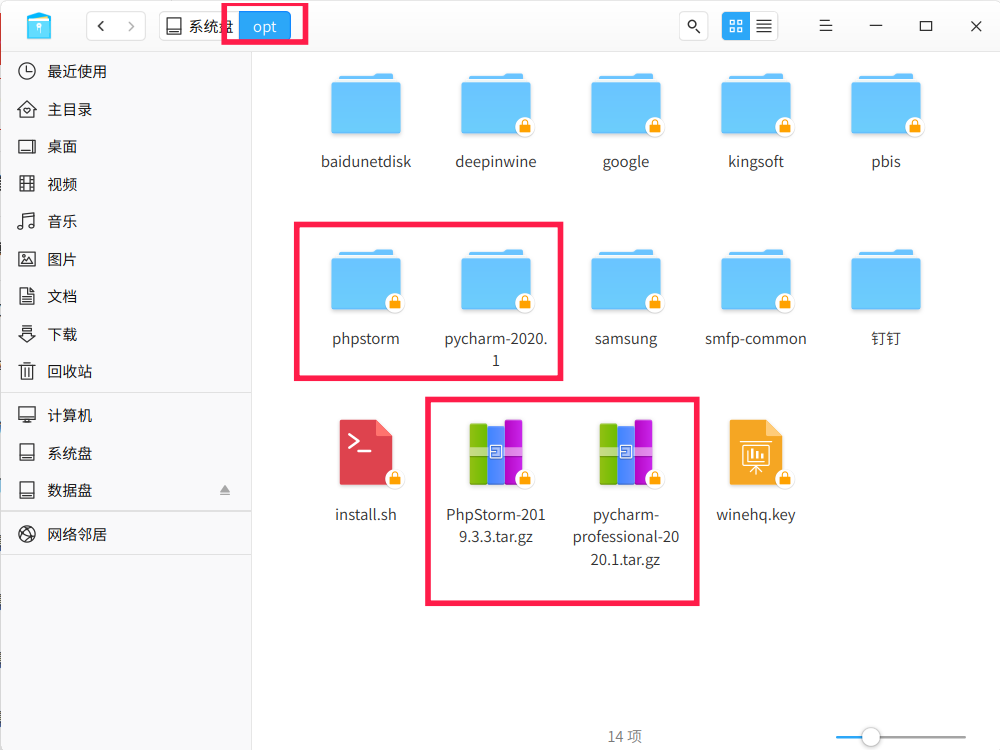Switch to icon grid view
The height and width of the screenshot is (750, 1000).
(x=736, y=26)
